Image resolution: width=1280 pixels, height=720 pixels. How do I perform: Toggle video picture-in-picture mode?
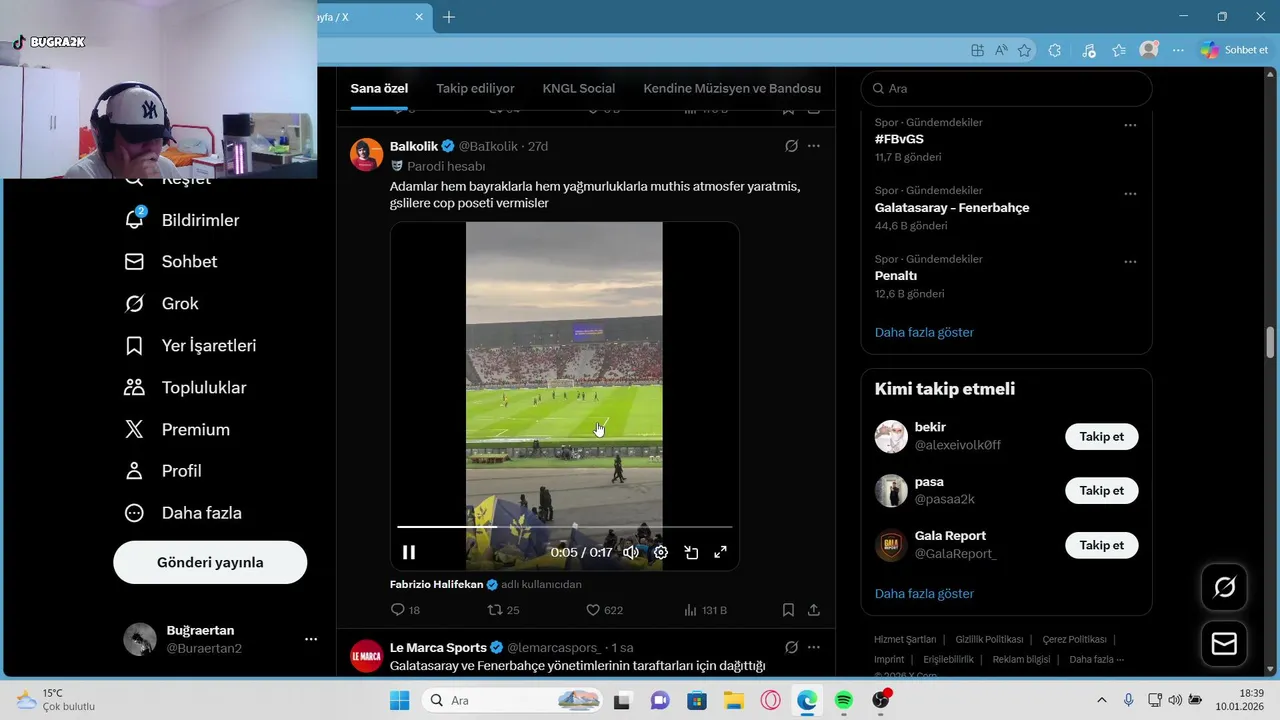[x=691, y=552]
